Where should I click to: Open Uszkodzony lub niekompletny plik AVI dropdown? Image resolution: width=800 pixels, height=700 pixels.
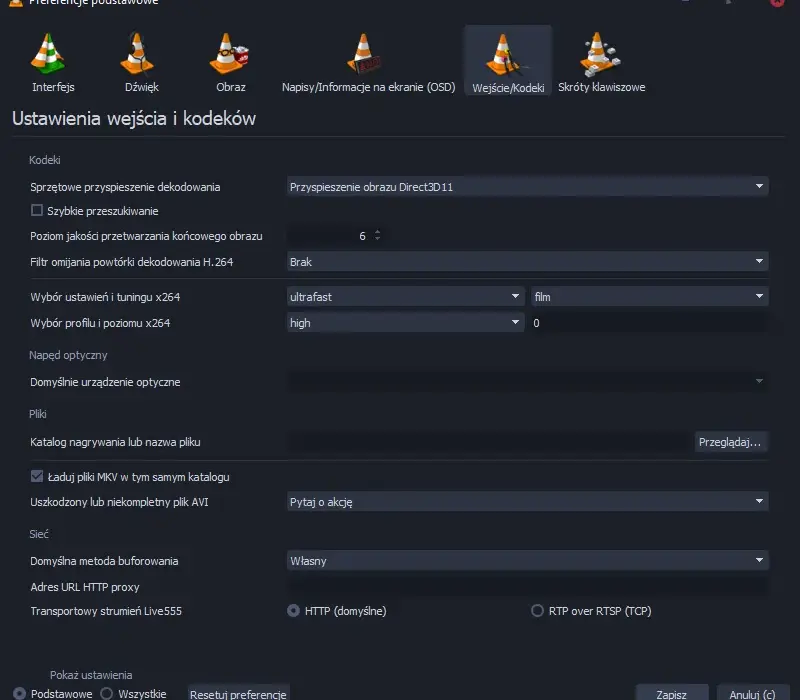point(528,502)
